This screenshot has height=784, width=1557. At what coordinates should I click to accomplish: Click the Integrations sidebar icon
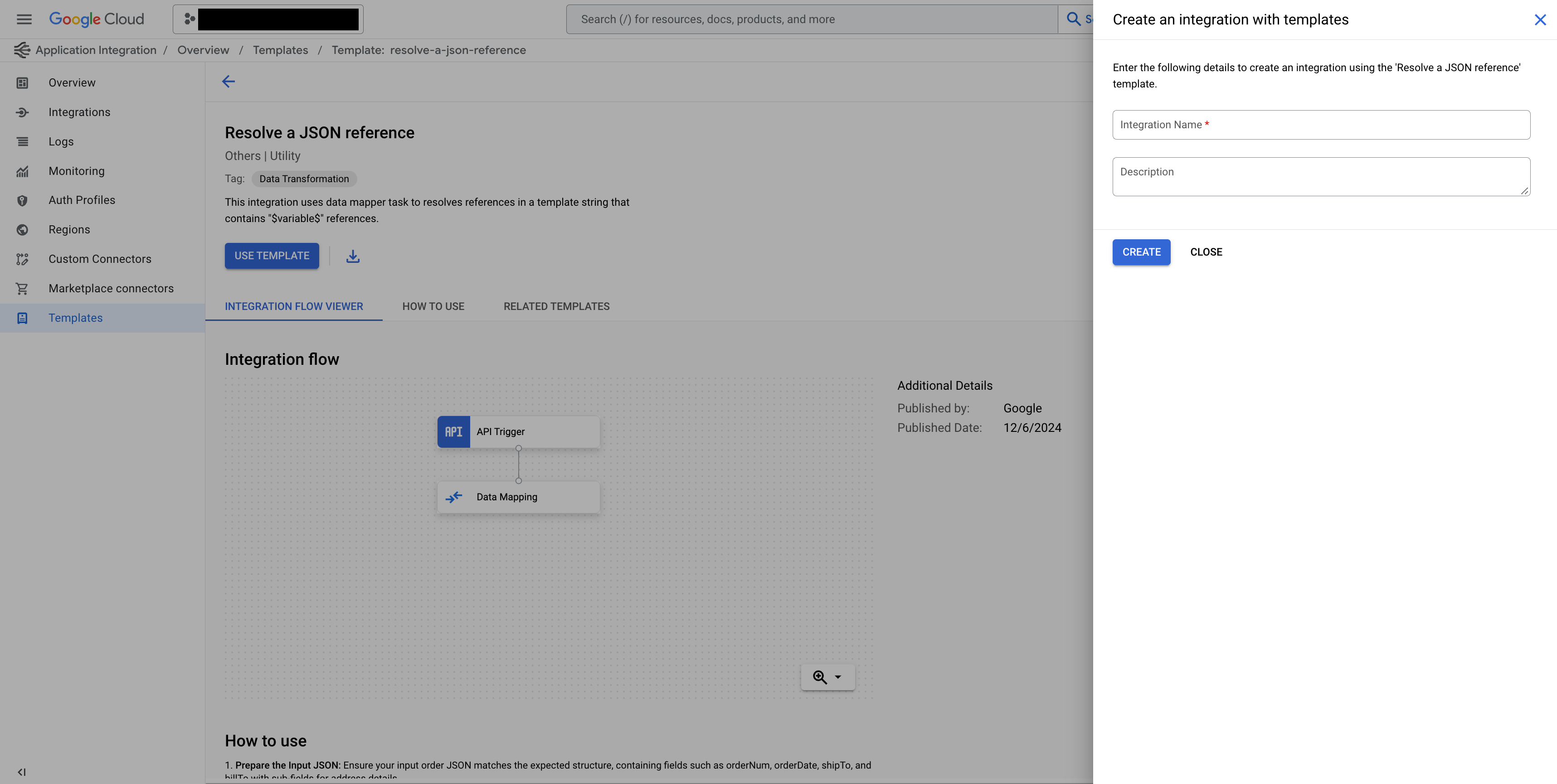pos(22,112)
